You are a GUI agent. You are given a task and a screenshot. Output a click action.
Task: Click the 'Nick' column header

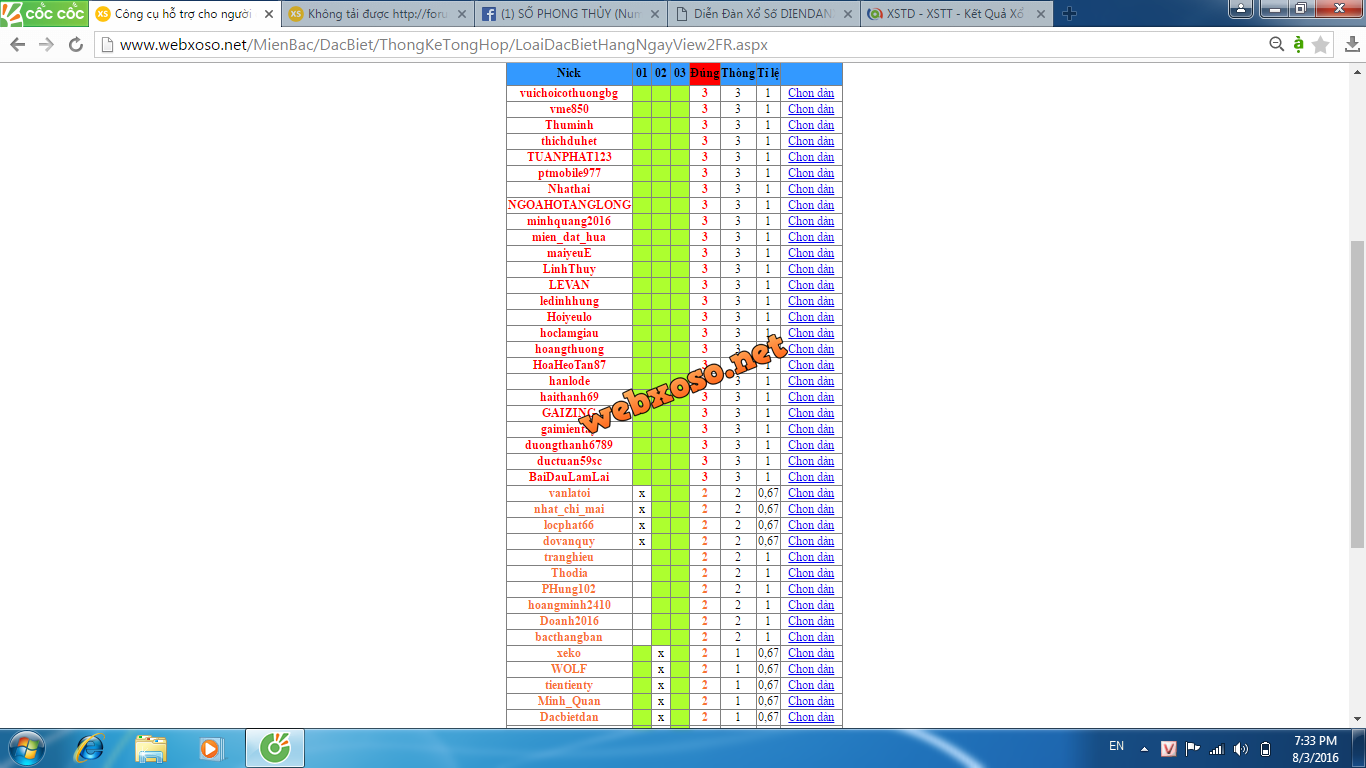(569, 73)
